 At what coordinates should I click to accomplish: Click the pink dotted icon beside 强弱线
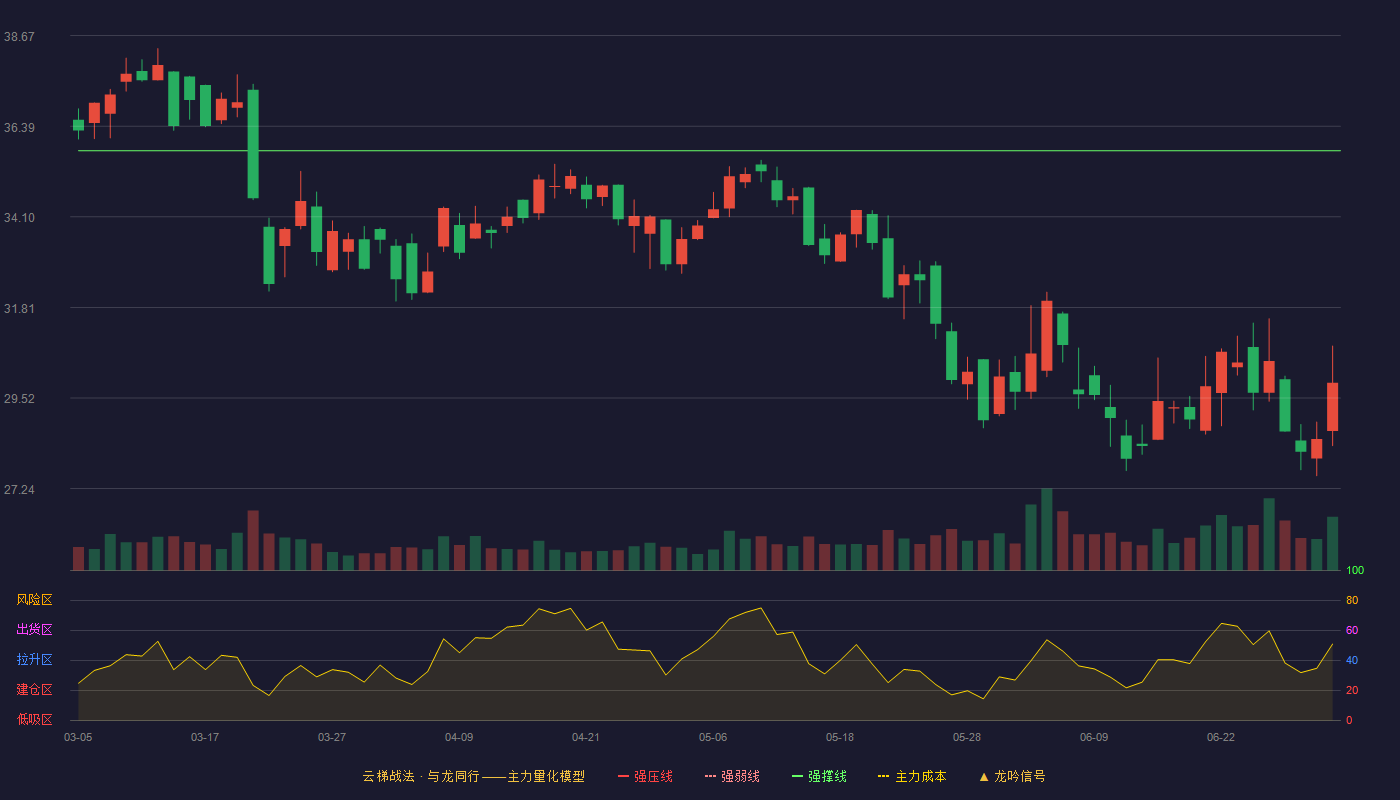(710, 776)
